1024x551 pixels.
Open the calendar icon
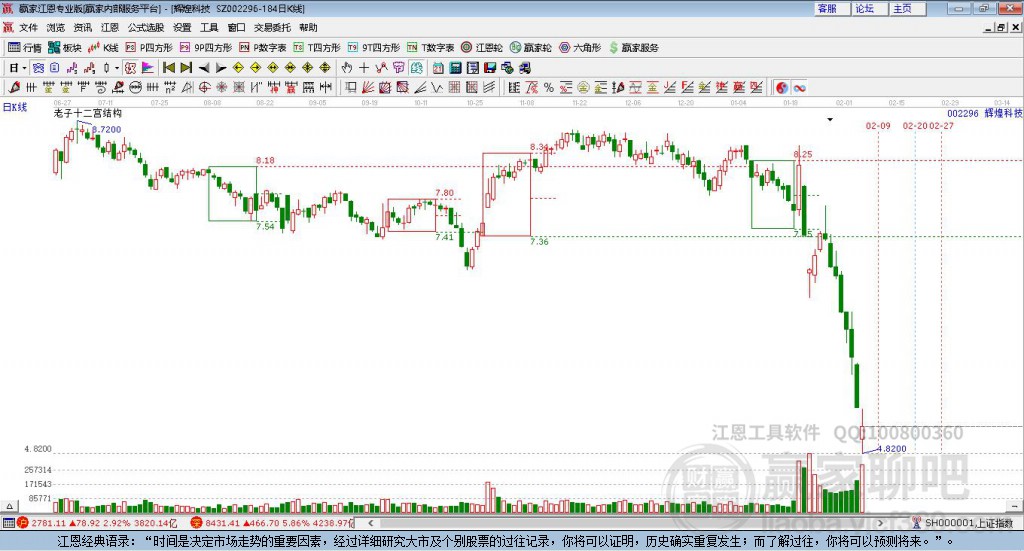point(438,68)
